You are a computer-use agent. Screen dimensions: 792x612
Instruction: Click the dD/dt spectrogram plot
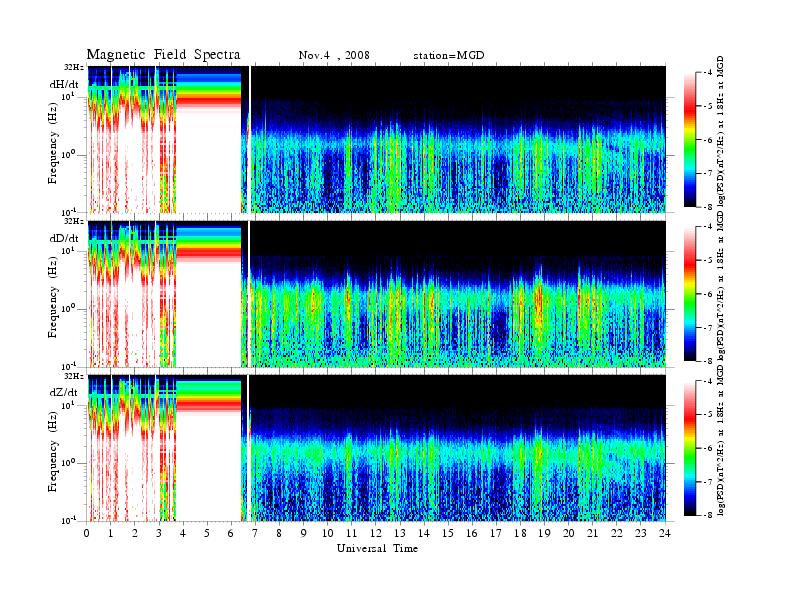[x=376, y=293]
